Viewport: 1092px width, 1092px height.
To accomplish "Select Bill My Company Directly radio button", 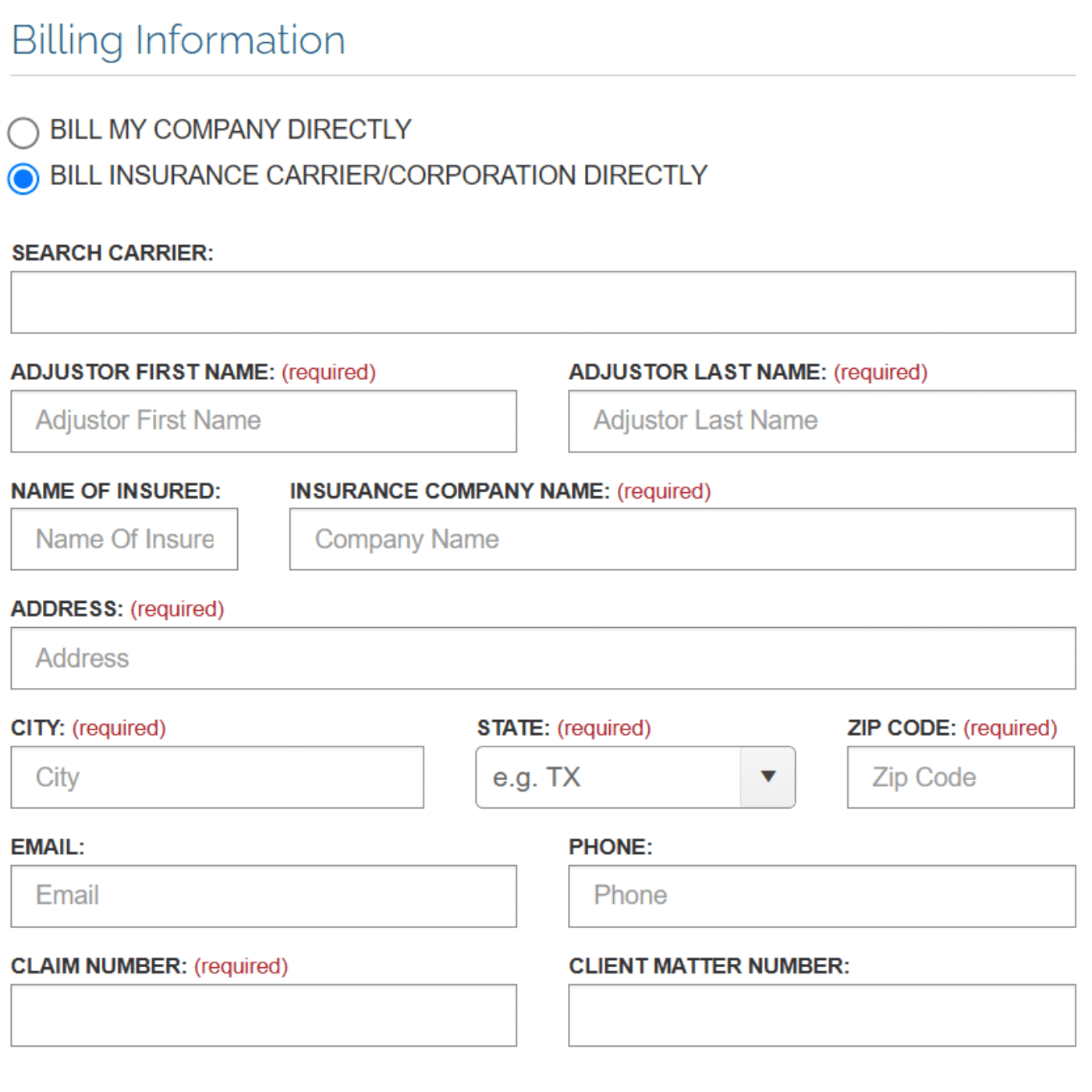I will coord(23,133).
